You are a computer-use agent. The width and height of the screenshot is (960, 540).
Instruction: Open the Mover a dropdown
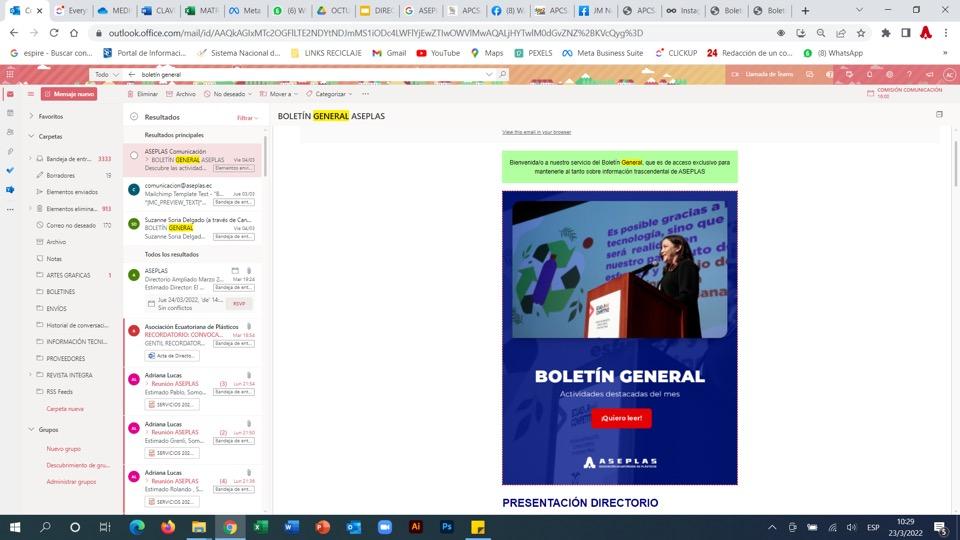[x=279, y=94]
